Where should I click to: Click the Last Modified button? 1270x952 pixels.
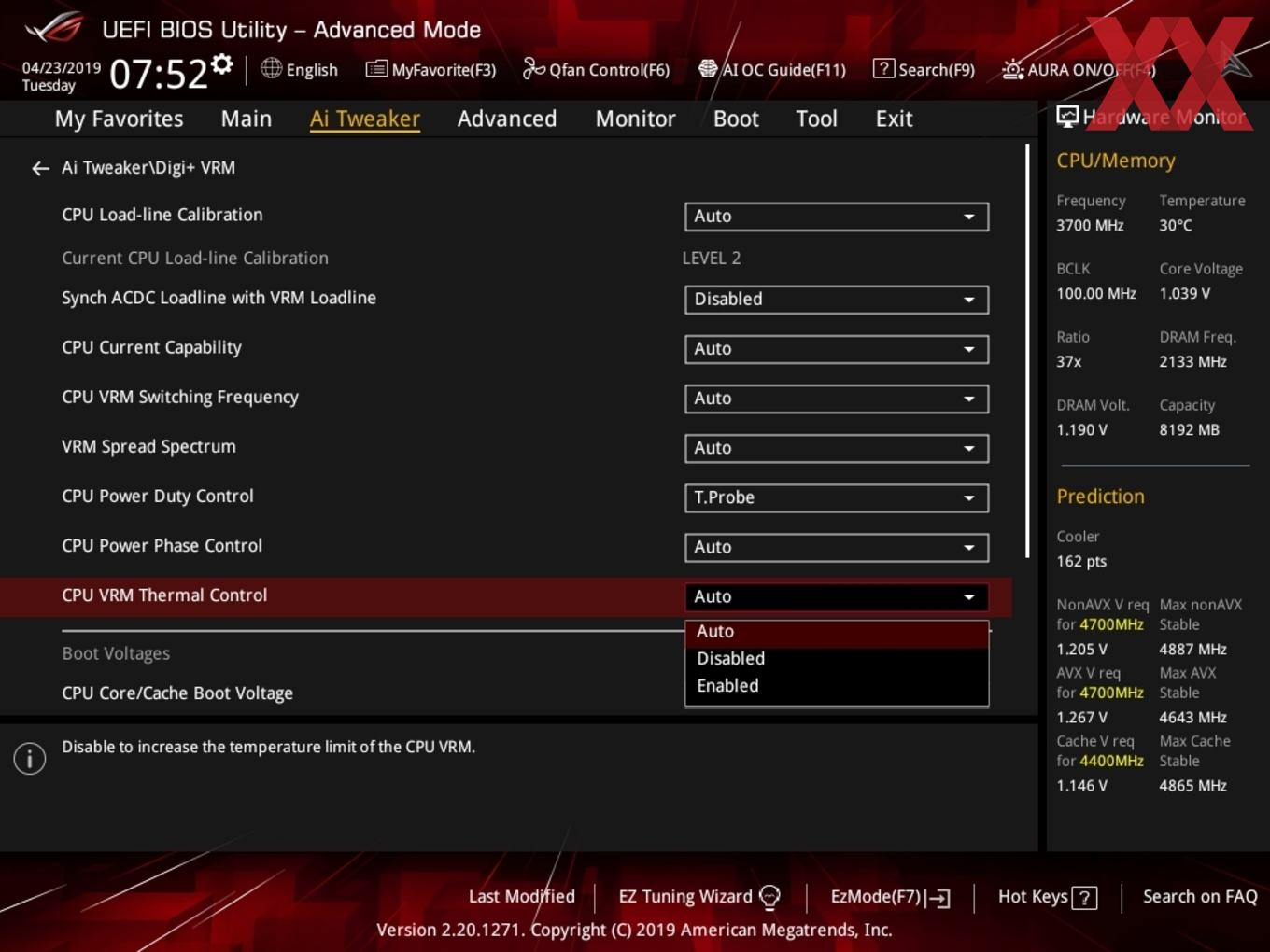coord(521,897)
